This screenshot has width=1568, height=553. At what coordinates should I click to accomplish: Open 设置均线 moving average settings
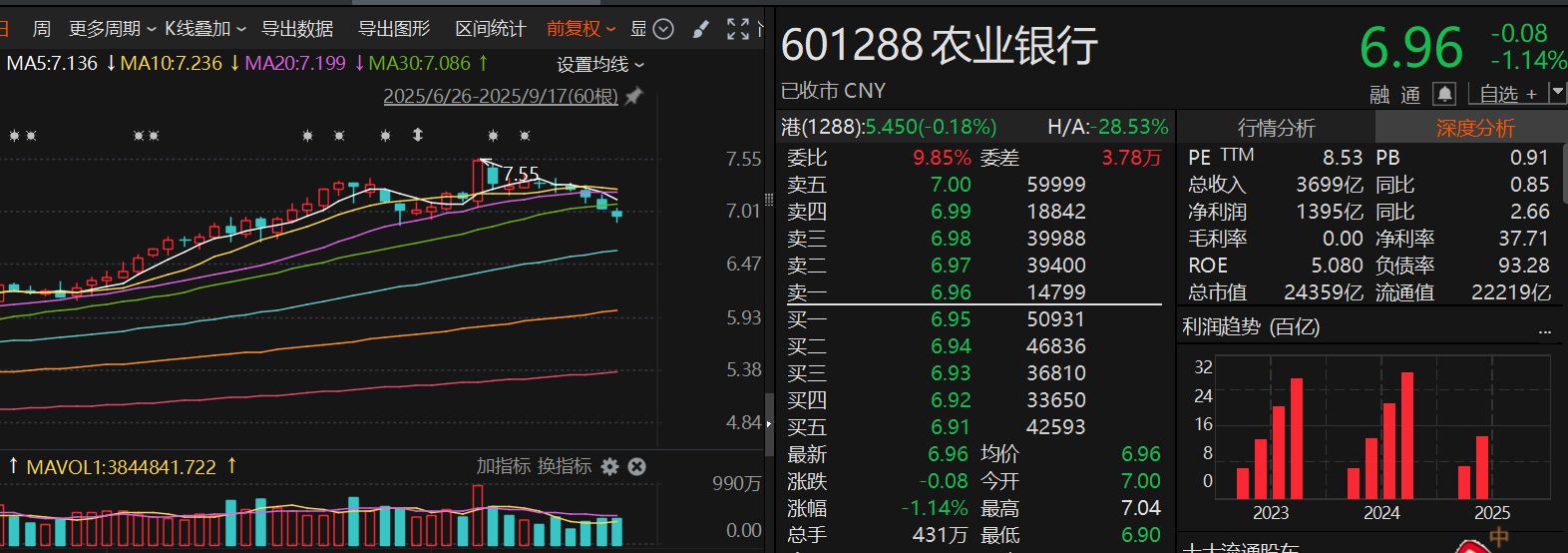(600, 65)
